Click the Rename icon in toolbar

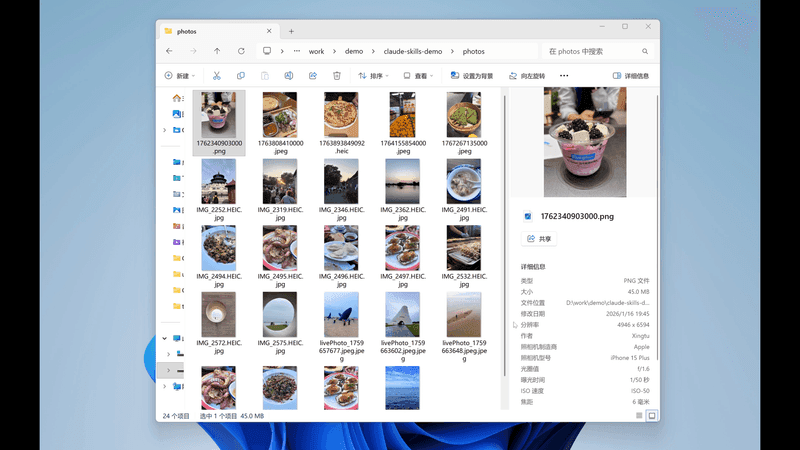tap(289, 76)
